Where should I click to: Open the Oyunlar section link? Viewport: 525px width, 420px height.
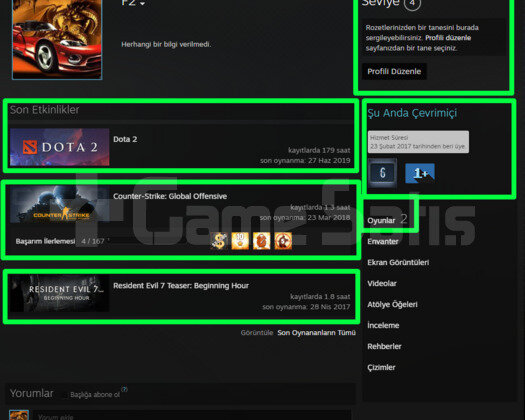[381, 221]
